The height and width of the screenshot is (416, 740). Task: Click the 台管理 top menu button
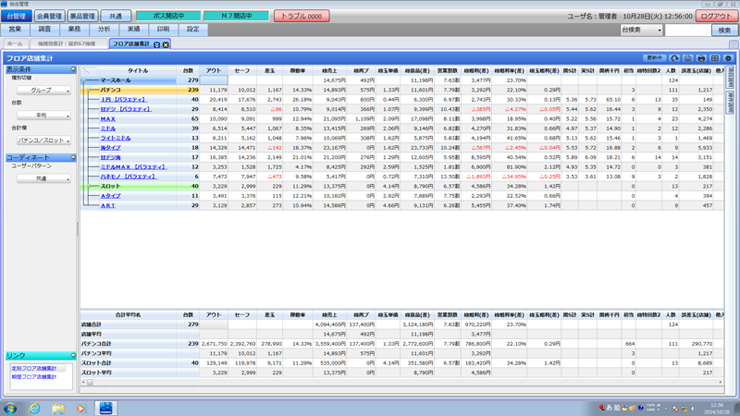click(17, 16)
